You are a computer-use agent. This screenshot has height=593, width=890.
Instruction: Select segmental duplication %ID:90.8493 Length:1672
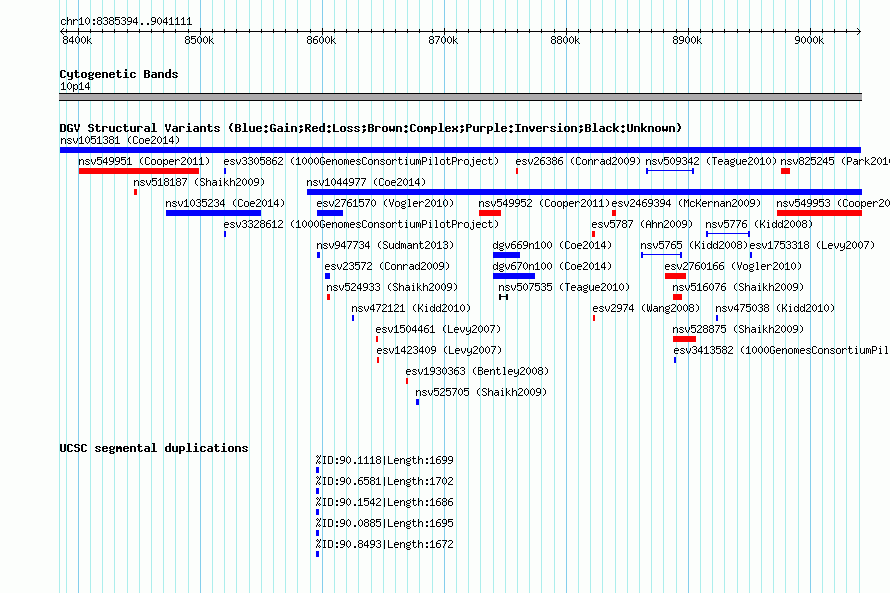click(385, 544)
